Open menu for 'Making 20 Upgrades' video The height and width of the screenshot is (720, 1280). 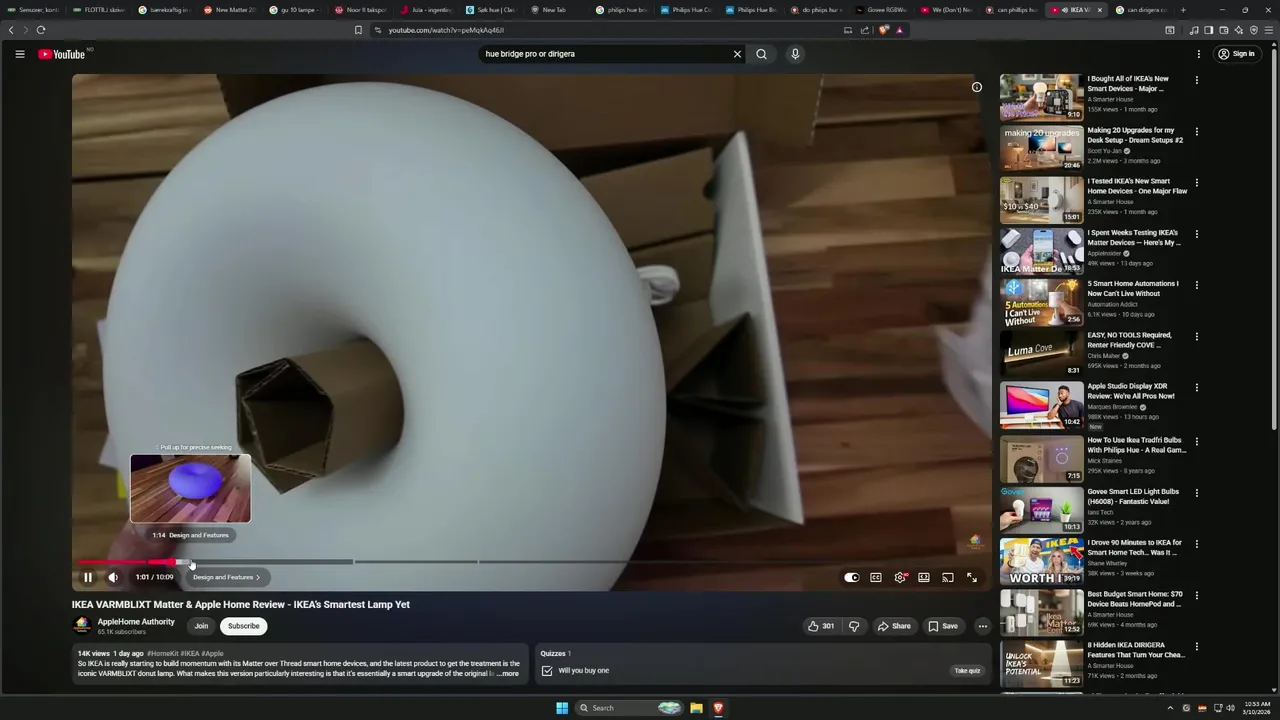[1196, 131]
